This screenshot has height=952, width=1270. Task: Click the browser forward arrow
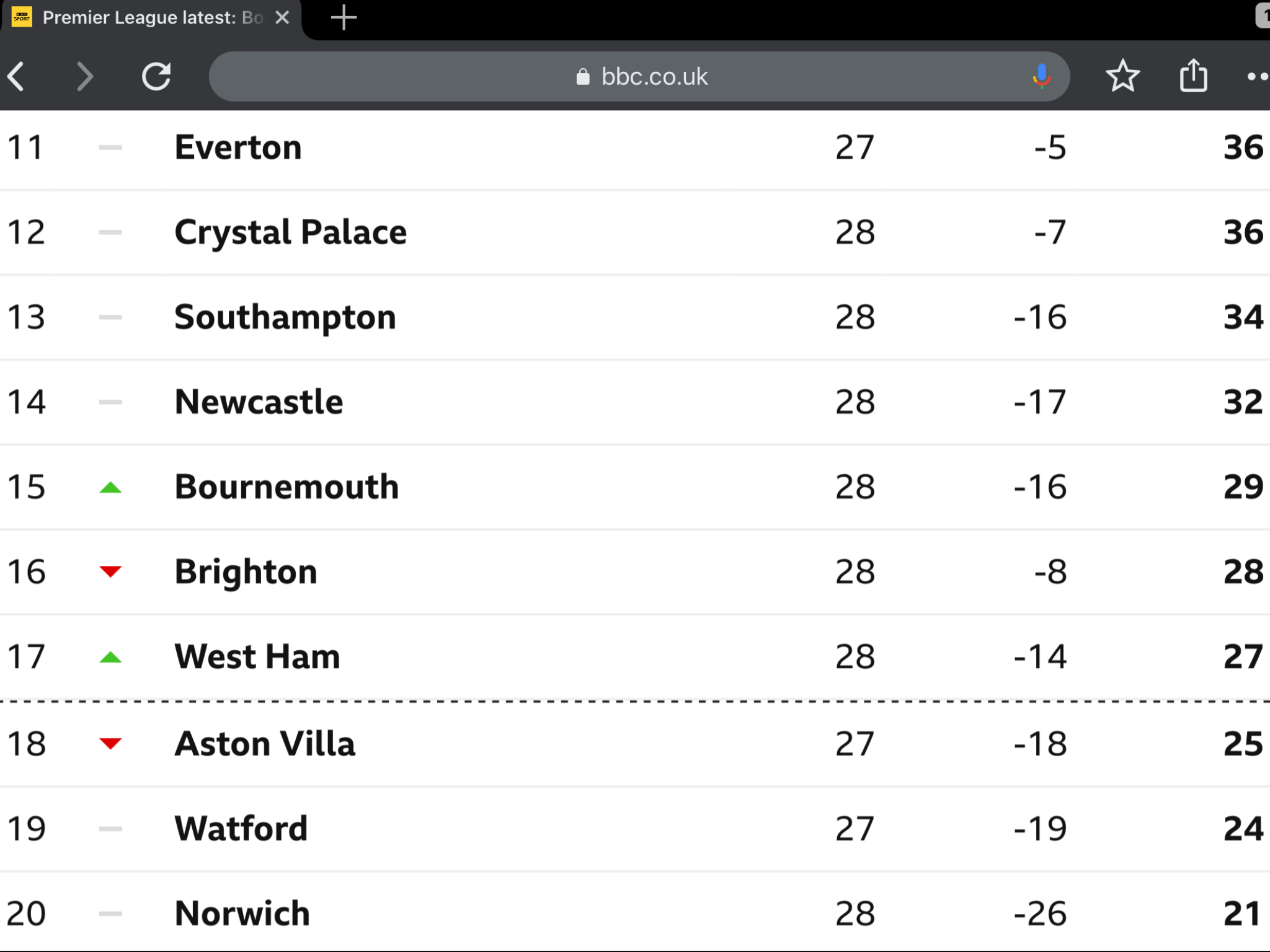tap(84, 77)
